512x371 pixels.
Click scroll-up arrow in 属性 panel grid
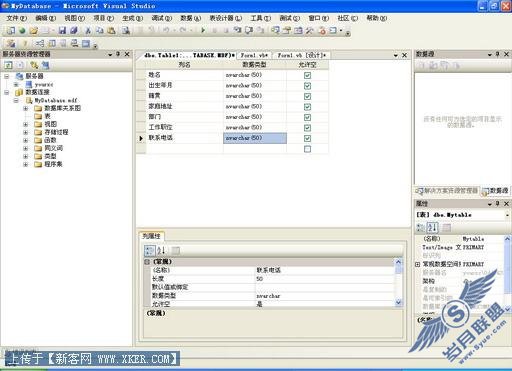[507, 239]
